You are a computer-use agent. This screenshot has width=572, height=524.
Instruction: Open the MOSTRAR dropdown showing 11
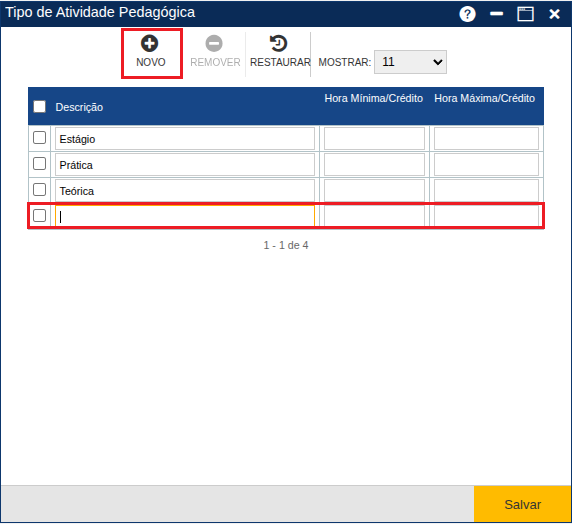click(x=410, y=62)
